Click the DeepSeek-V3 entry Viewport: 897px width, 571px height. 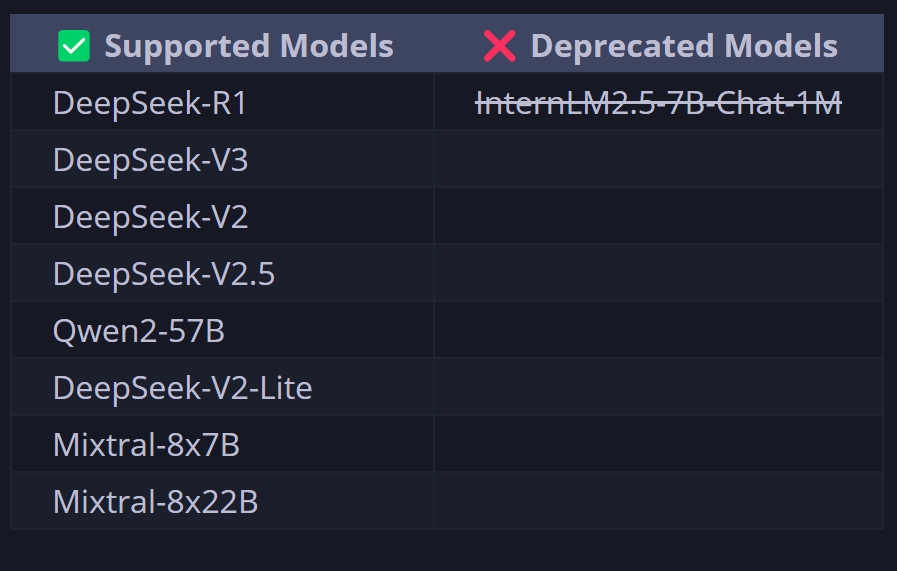click(150, 160)
